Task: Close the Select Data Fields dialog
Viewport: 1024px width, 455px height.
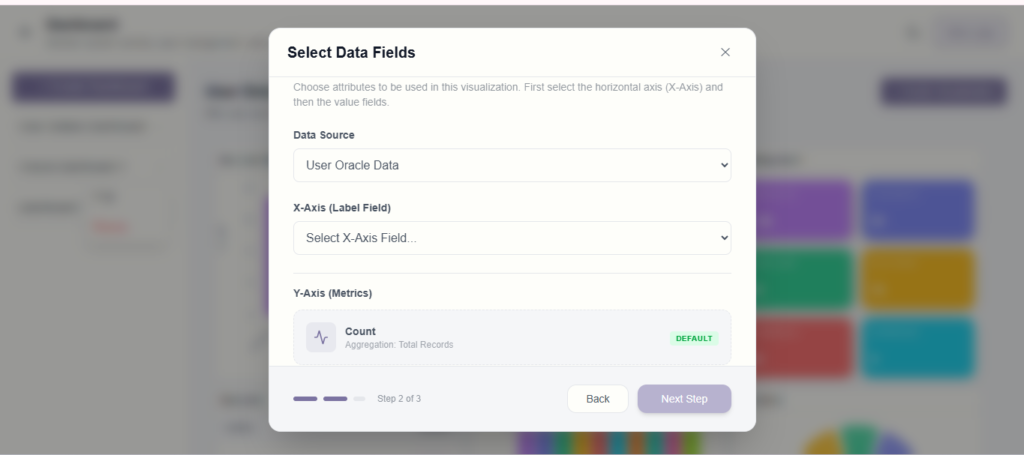Action: tap(725, 52)
